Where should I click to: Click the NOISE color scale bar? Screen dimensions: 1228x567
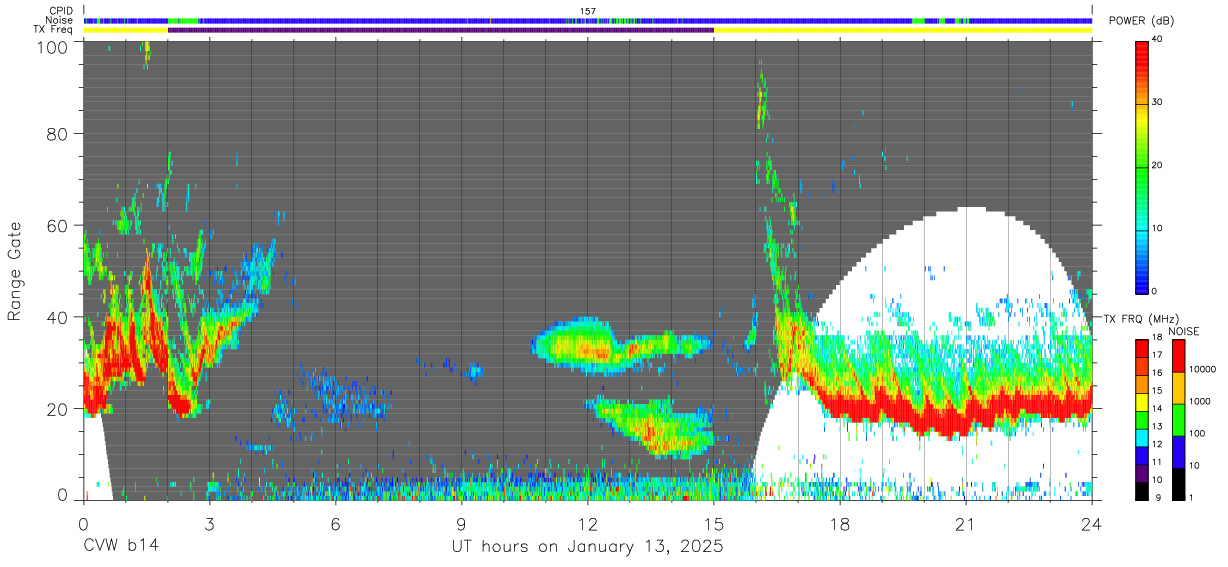[1179, 418]
